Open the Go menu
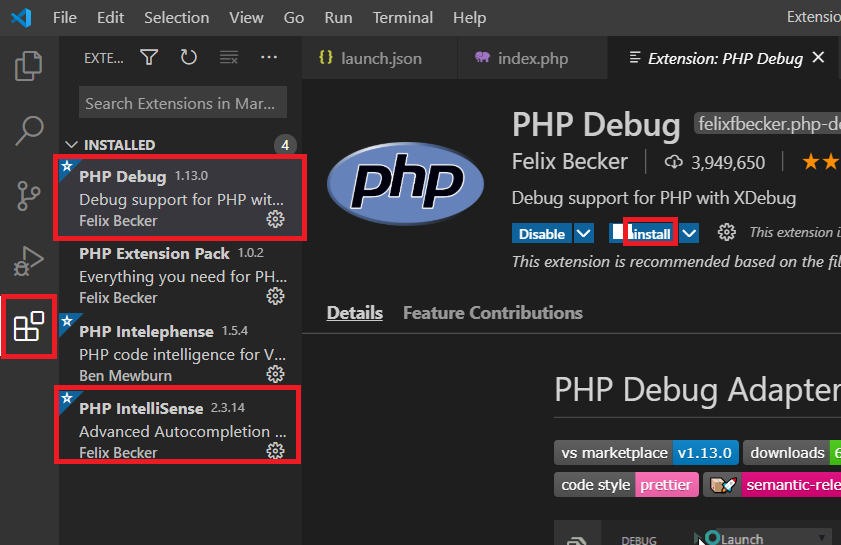Screen dimensions: 841x545 tap(294, 18)
